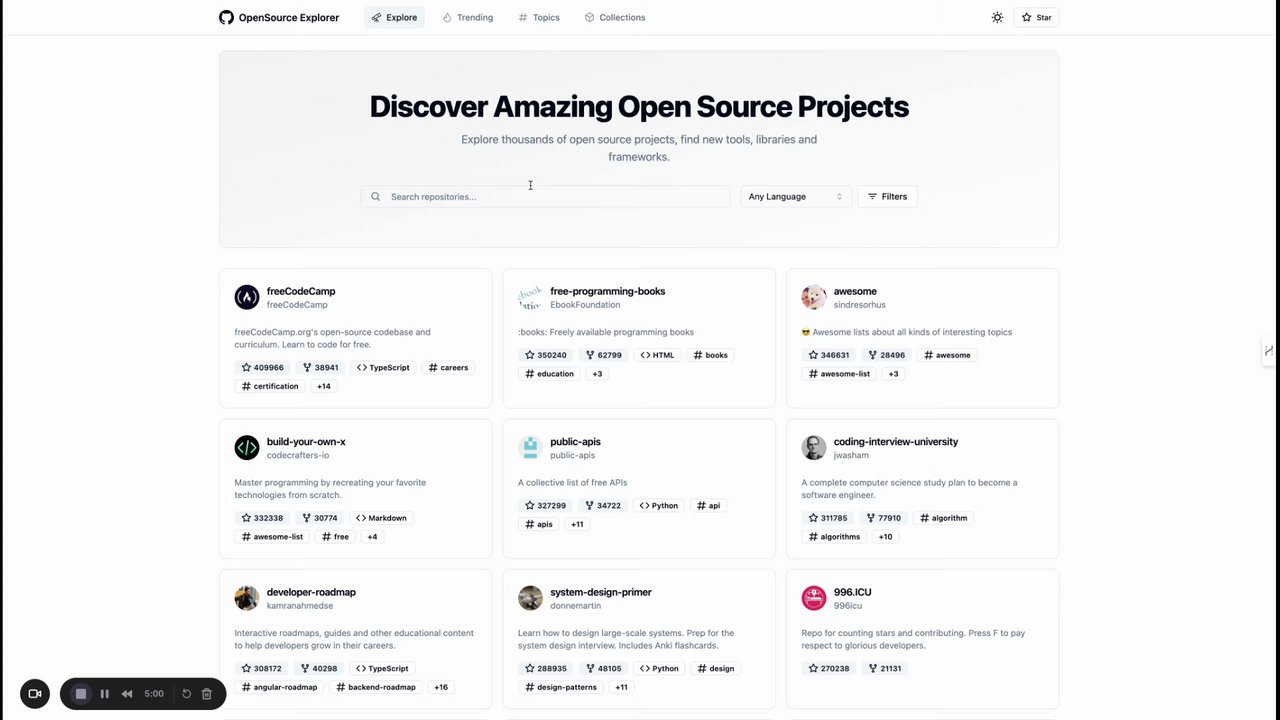Click the EbookFoundation avatar image

click(x=530, y=297)
